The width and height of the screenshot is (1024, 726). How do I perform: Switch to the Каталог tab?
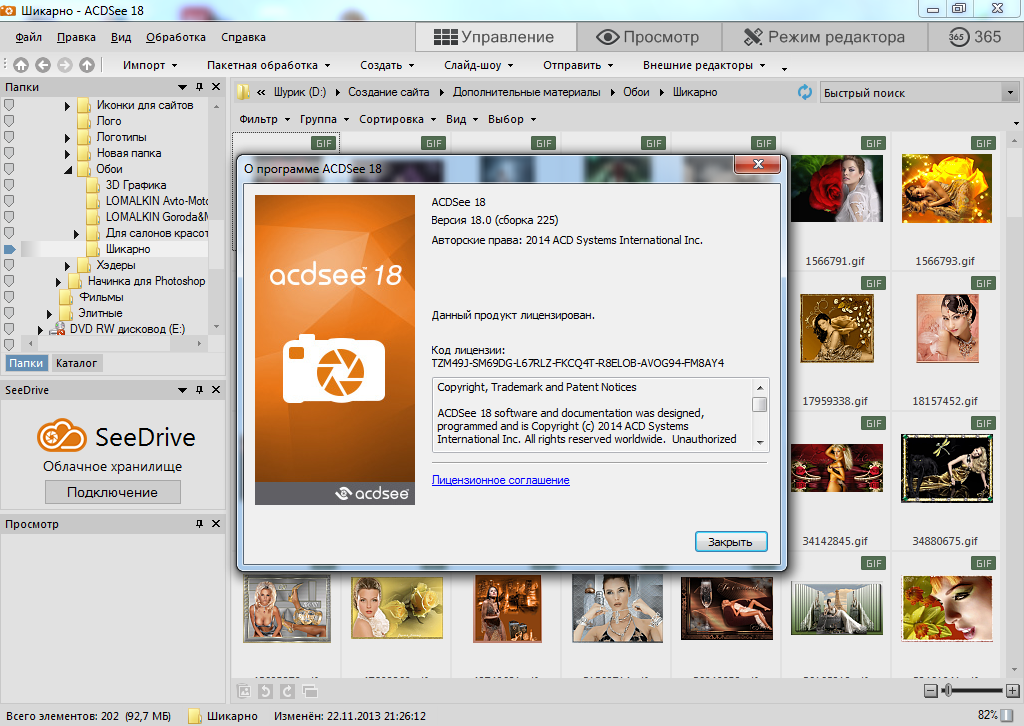(x=76, y=363)
